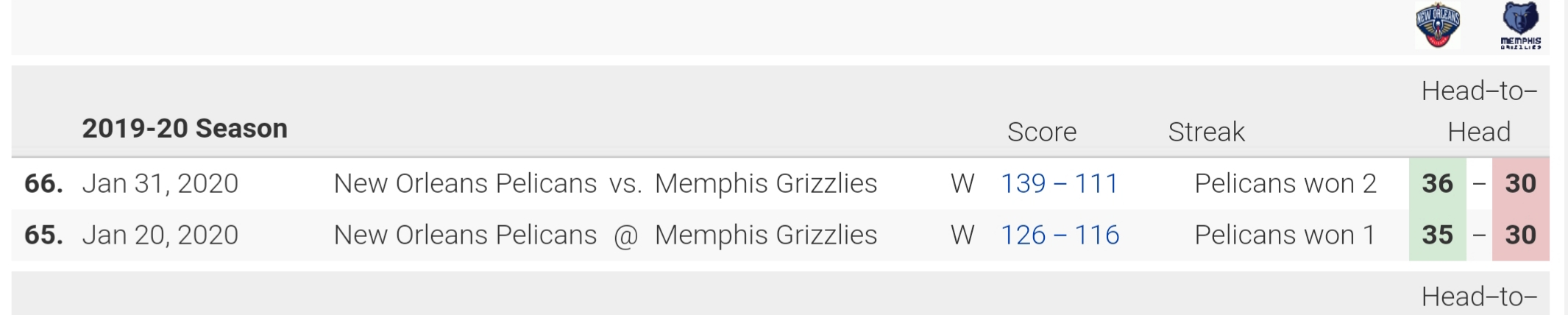Image resolution: width=1568 pixels, height=315 pixels.
Task: Click the Memphis Grizzlies logo icon
Action: [x=1520, y=26]
